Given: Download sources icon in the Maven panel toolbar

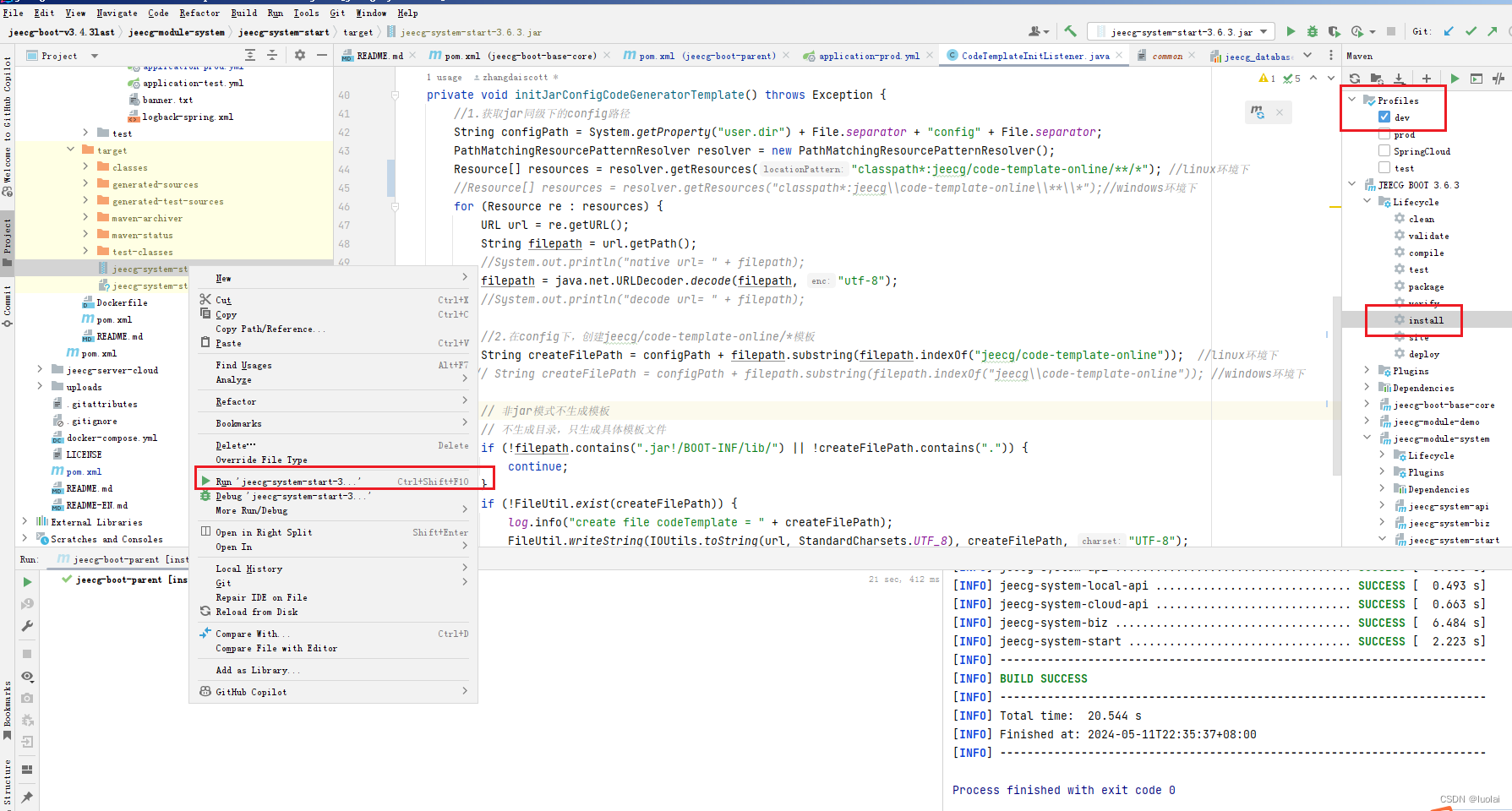Looking at the screenshot, I should 1399,79.
